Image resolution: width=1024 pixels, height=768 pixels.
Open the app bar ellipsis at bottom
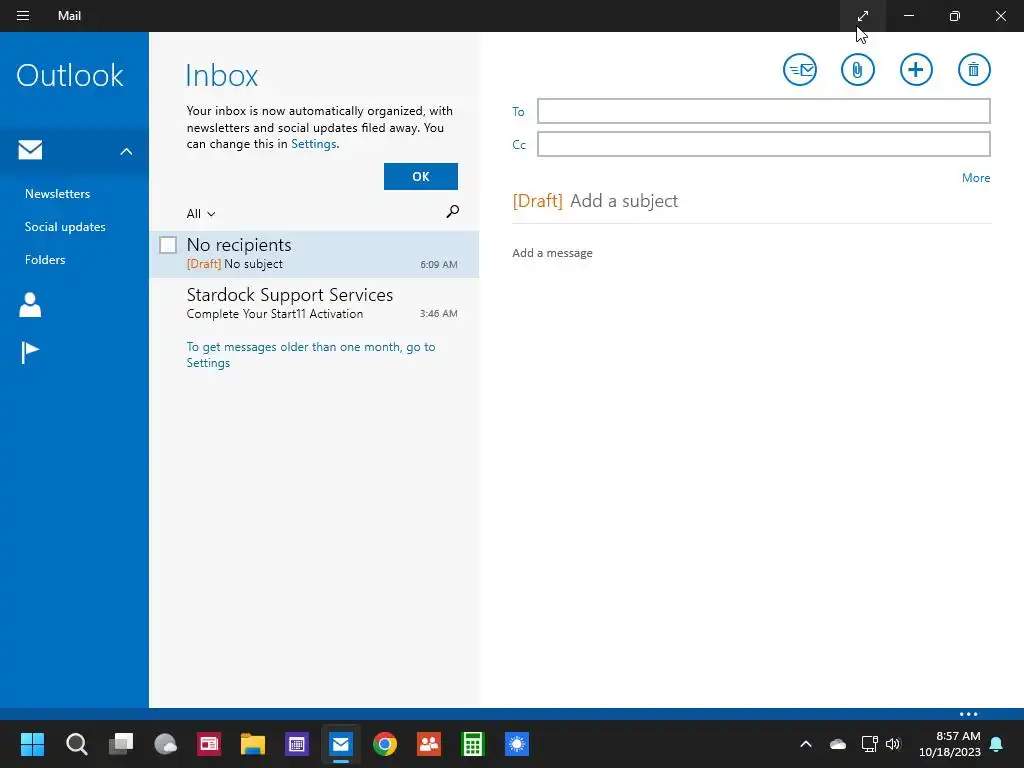point(968,714)
